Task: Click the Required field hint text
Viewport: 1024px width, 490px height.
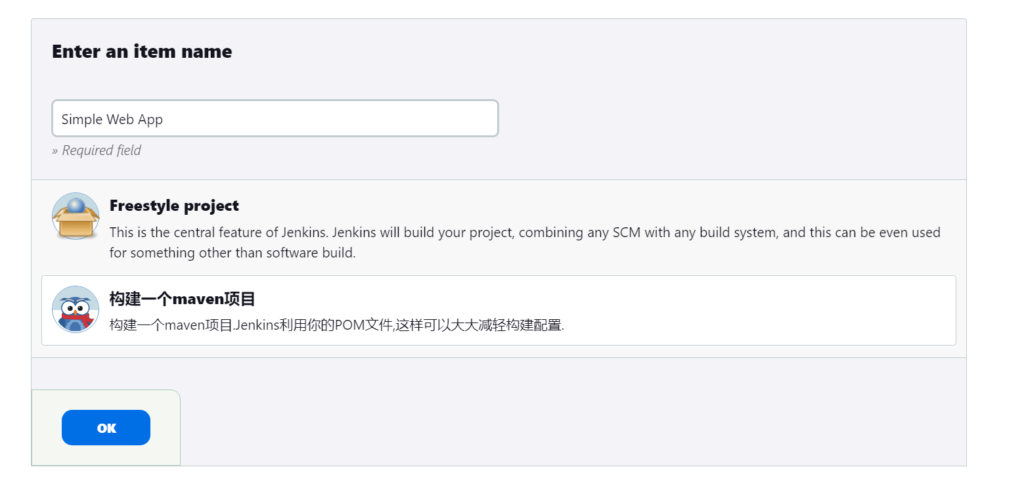Action: click(96, 151)
